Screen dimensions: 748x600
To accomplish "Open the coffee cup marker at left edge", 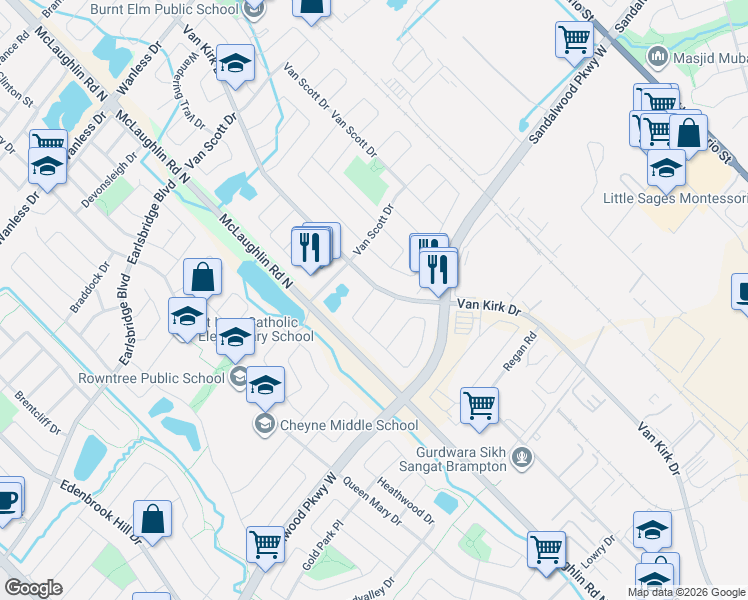I will [x=10, y=504].
